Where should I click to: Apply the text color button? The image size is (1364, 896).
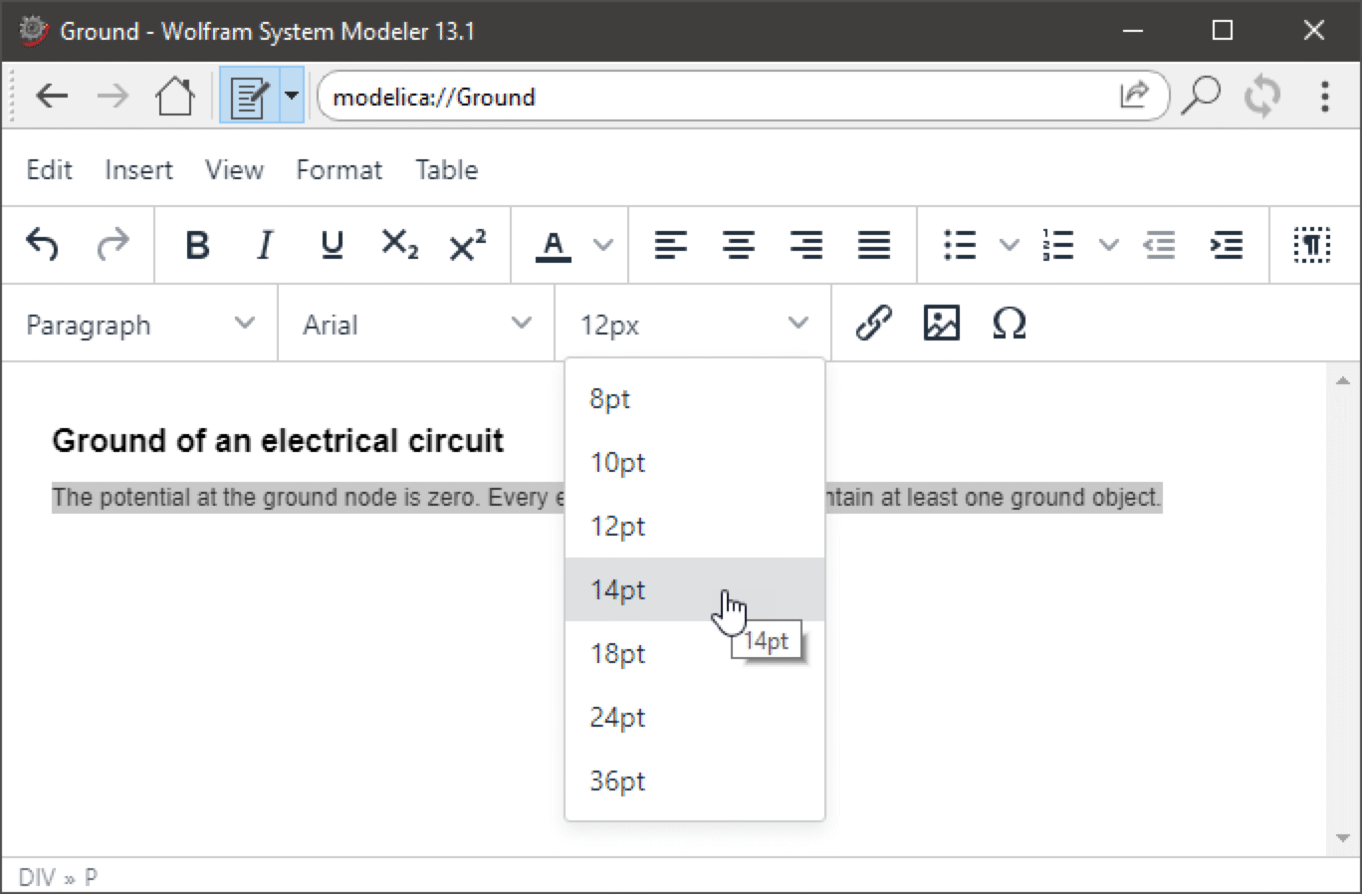(554, 245)
